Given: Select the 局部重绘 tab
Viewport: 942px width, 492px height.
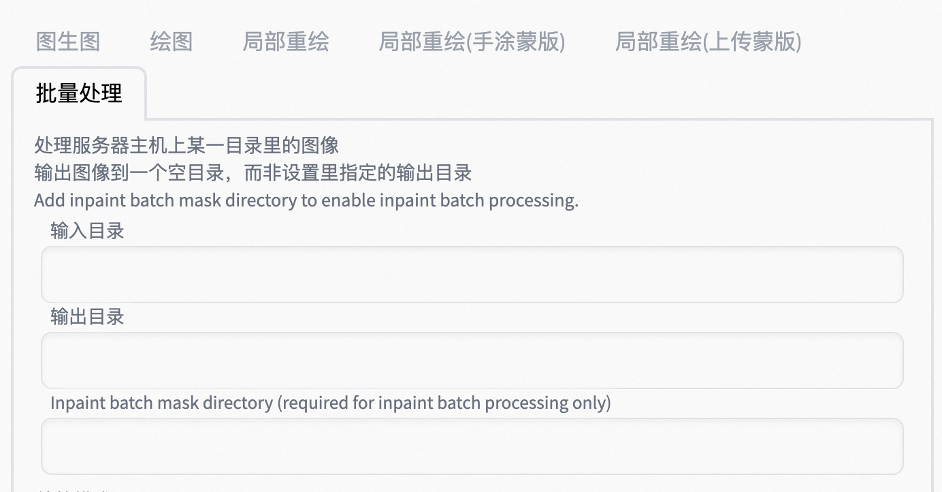Looking at the screenshot, I should 285,42.
